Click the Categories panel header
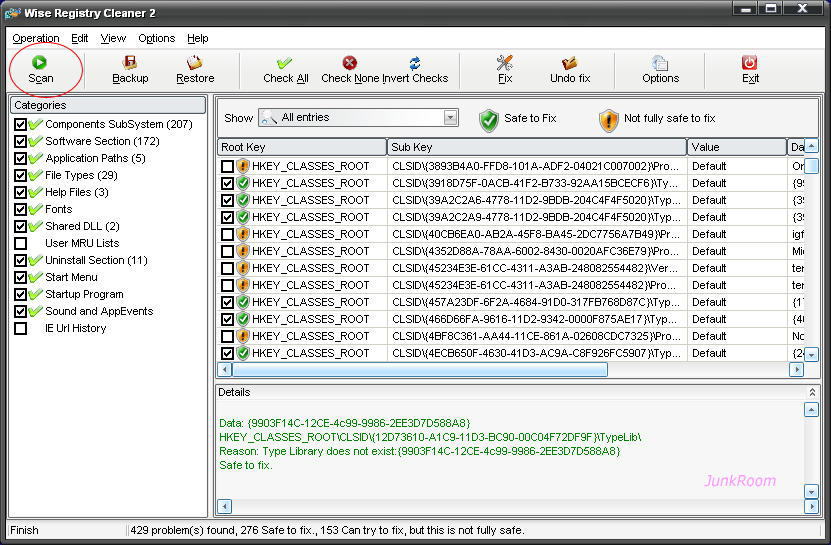831x545 pixels. [108, 105]
